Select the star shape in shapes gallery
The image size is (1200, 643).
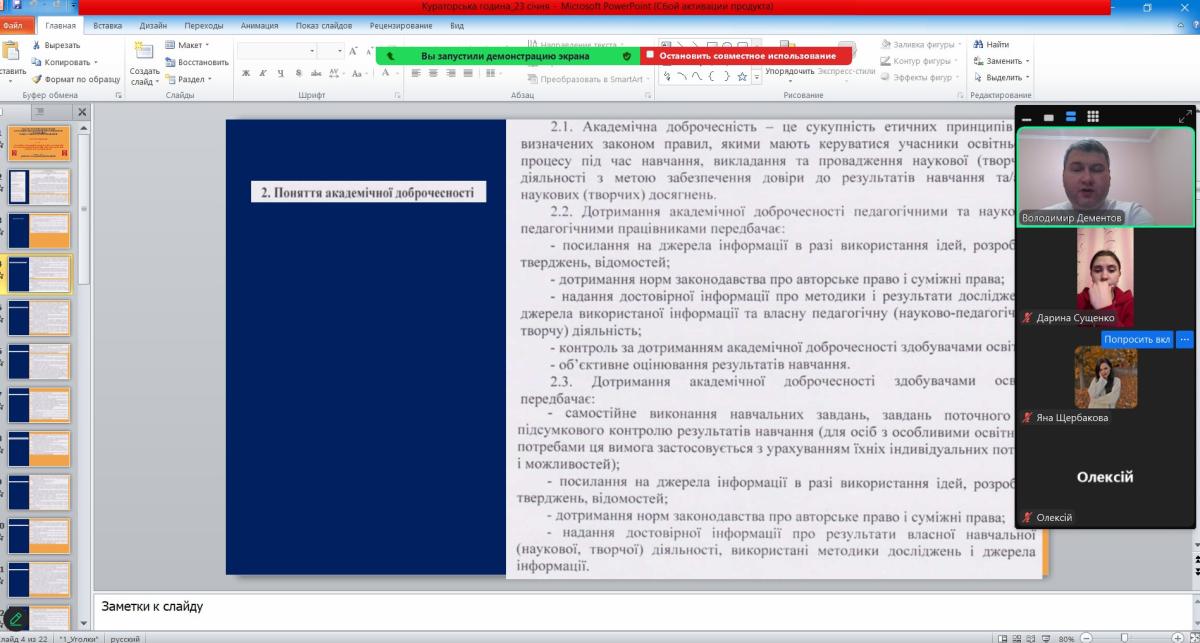pyautogui.click(x=741, y=76)
